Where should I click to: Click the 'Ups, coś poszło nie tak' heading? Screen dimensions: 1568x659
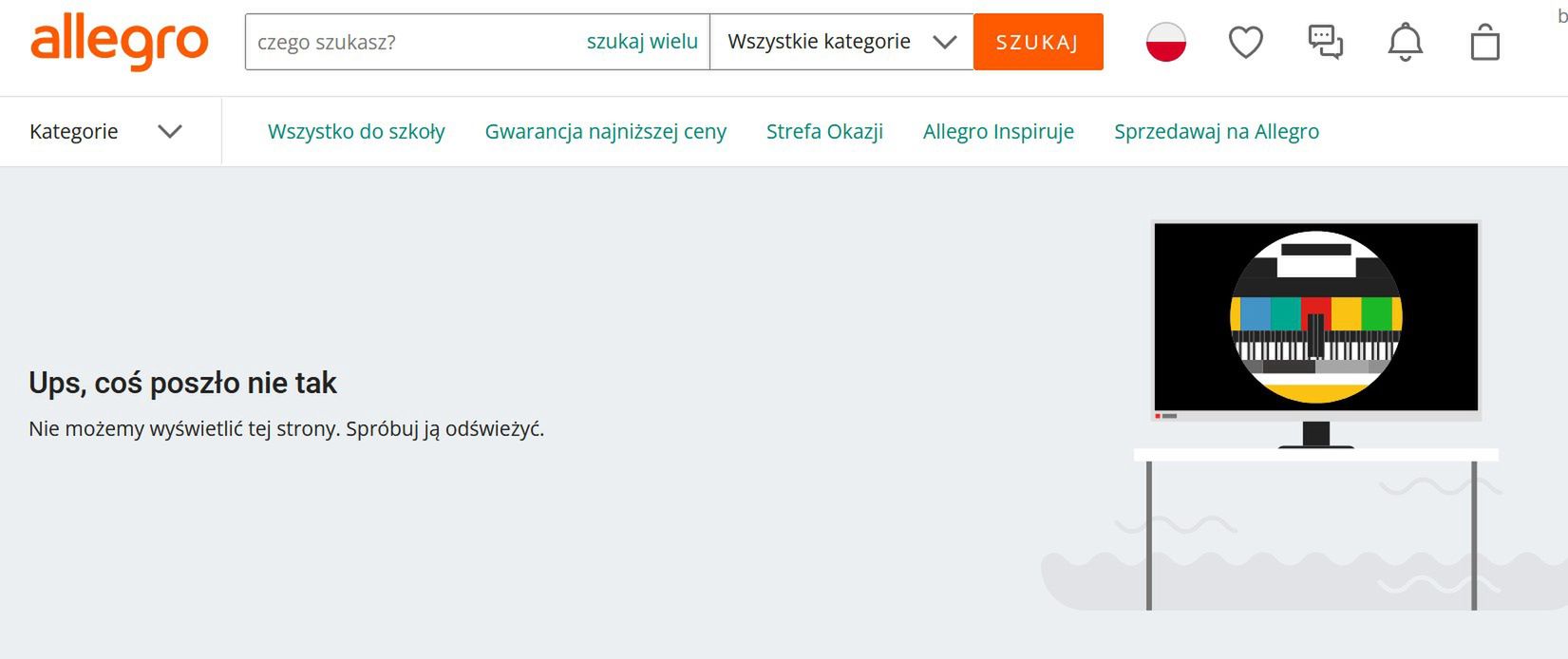click(182, 383)
